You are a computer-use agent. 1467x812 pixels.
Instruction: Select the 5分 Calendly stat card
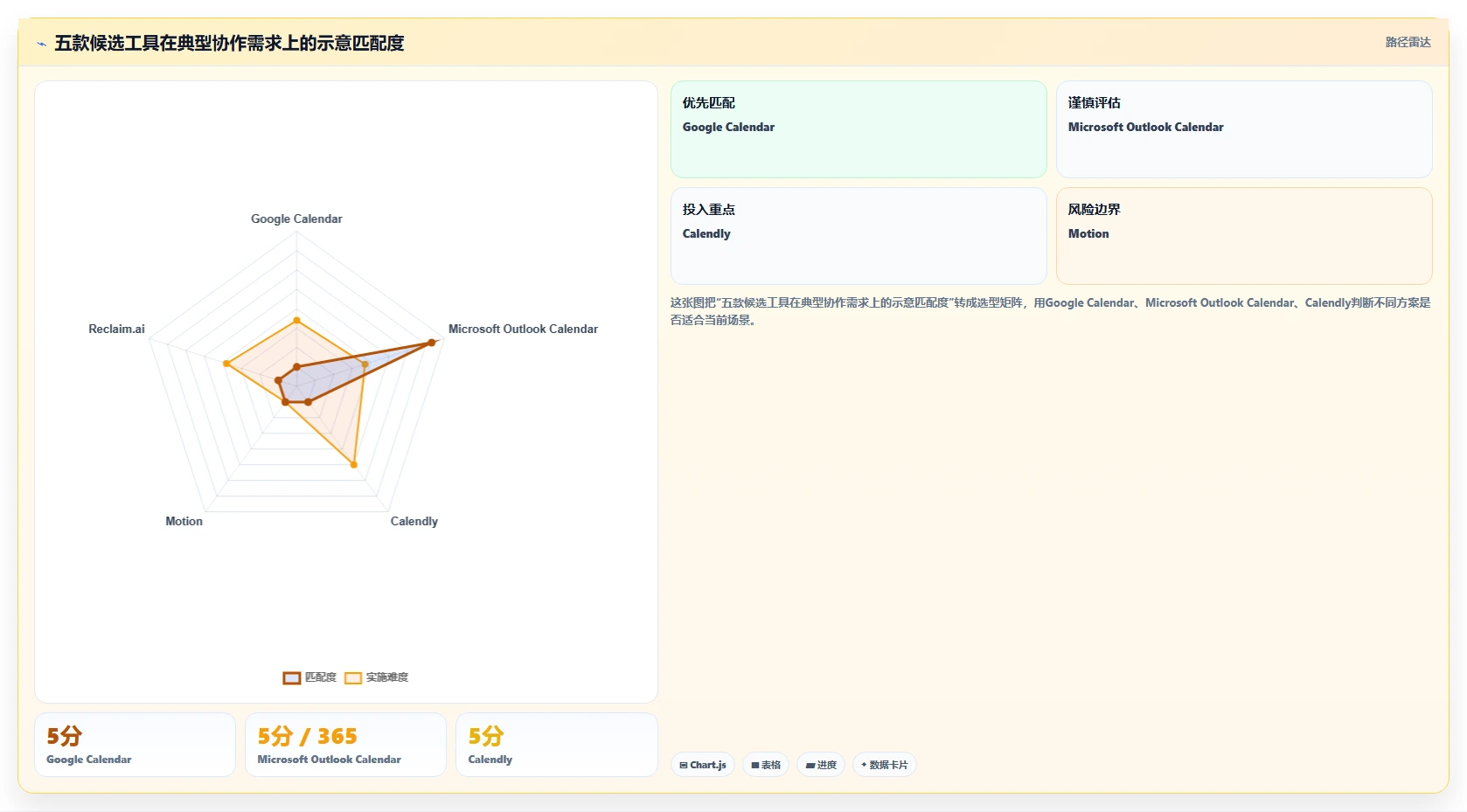coord(556,745)
